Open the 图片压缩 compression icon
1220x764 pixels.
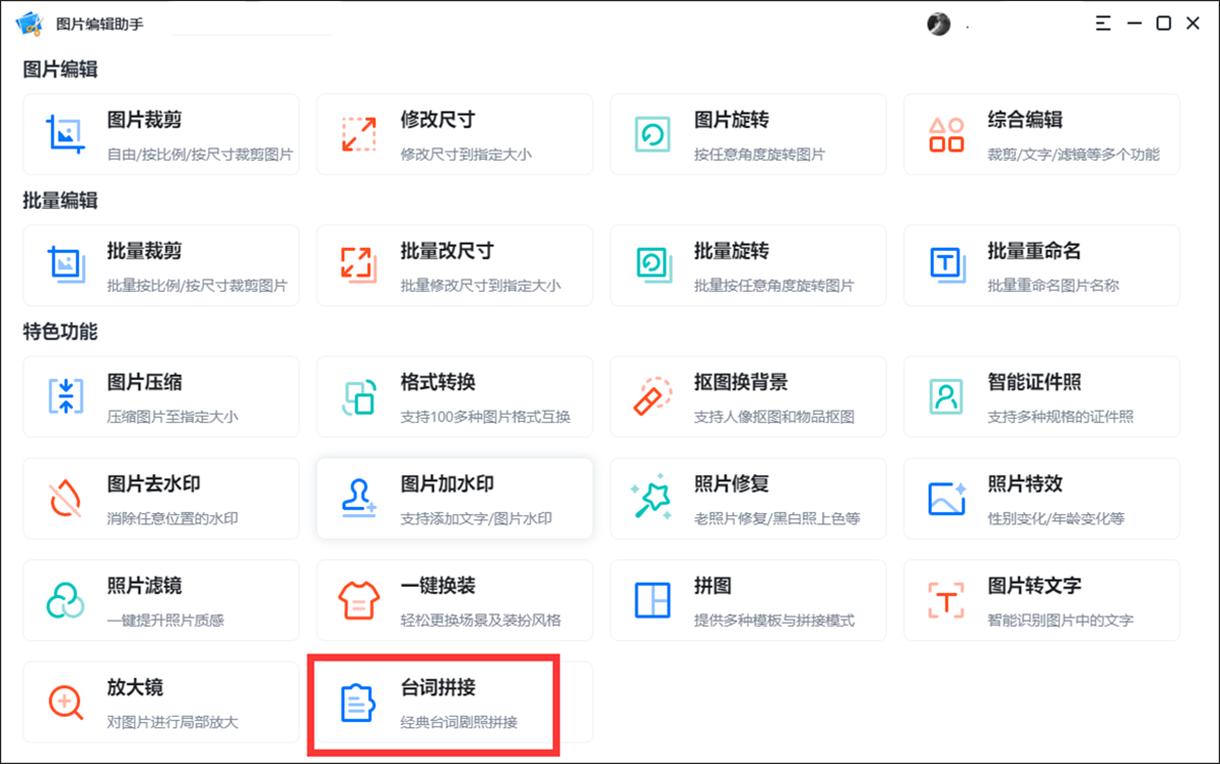pos(64,397)
